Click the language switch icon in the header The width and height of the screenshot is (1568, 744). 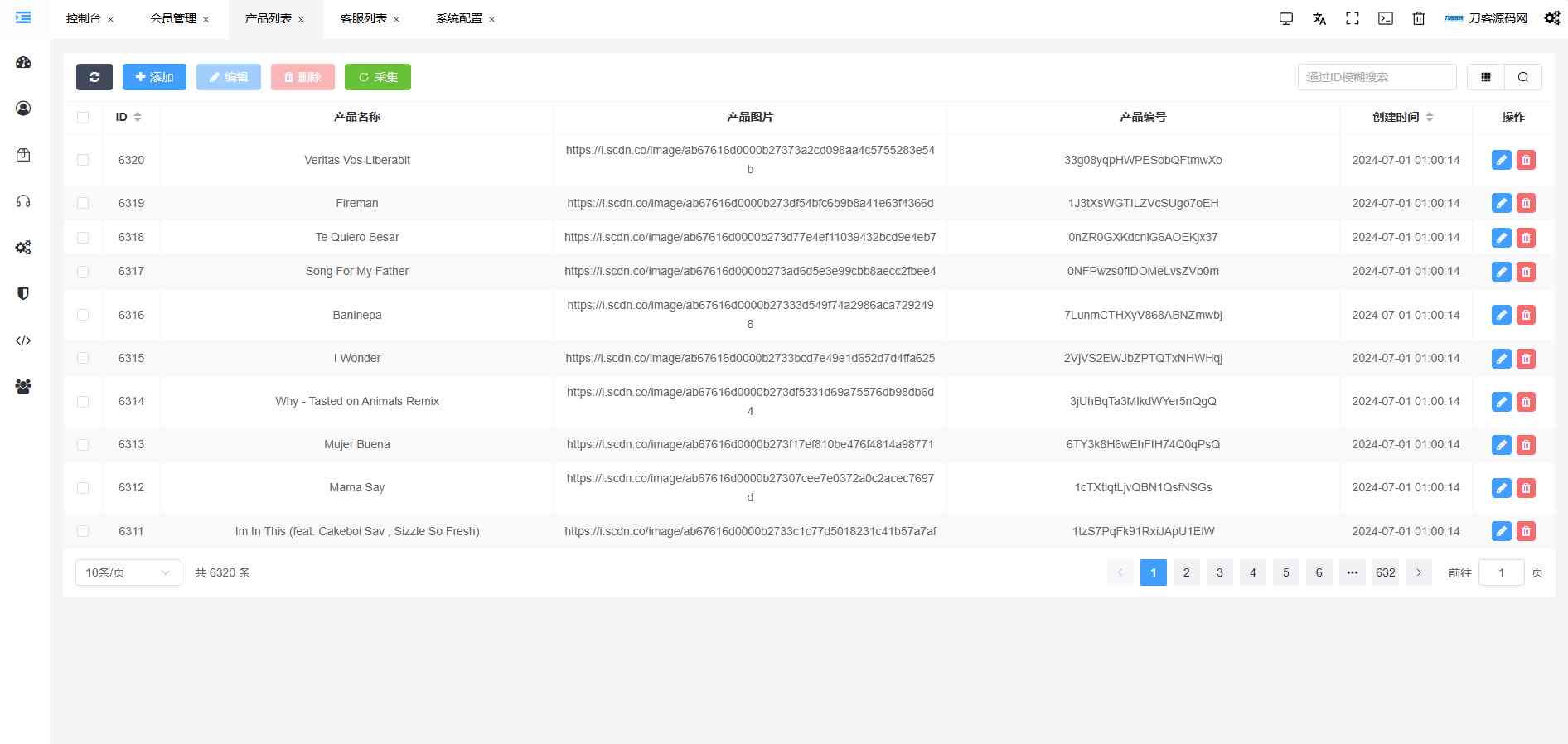[x=1319, y=17]
